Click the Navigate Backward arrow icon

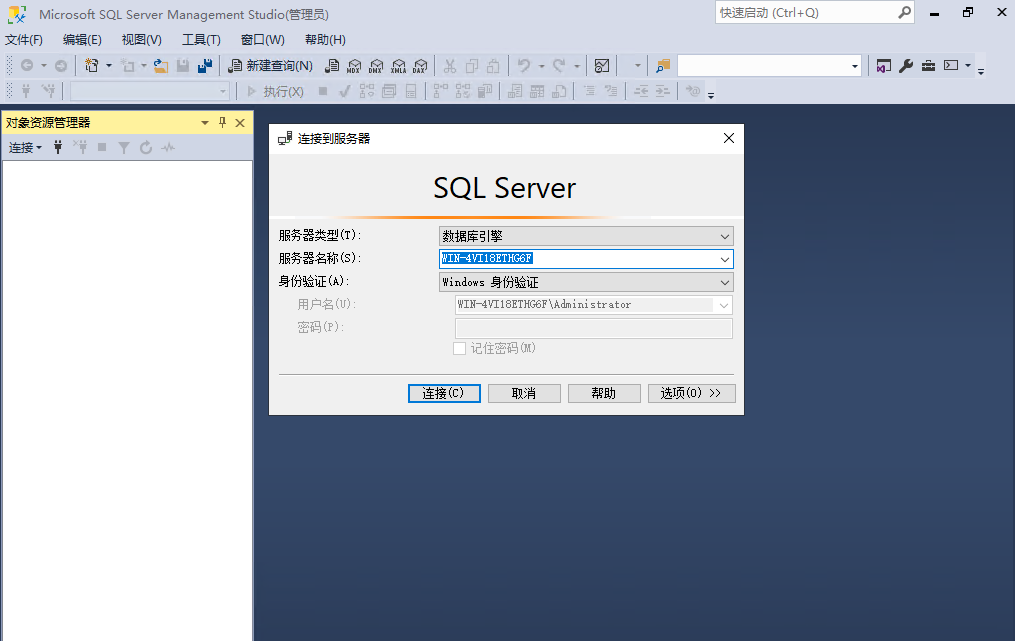pyautogui.click(x=27, y=65)
